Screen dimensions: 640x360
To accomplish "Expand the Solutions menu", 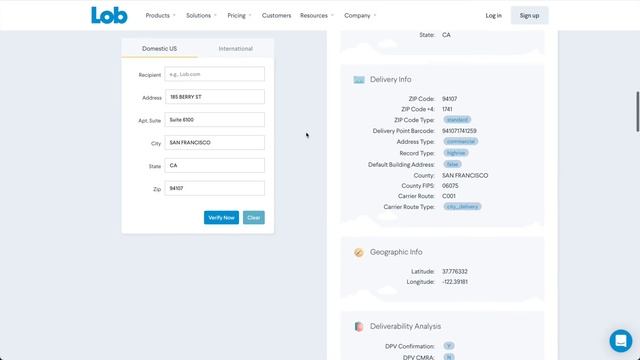I will (201, 16).
